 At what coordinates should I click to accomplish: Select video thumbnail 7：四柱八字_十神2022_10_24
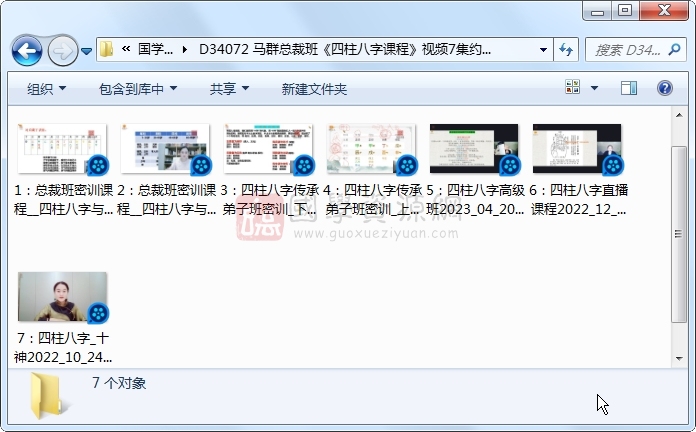62,297
